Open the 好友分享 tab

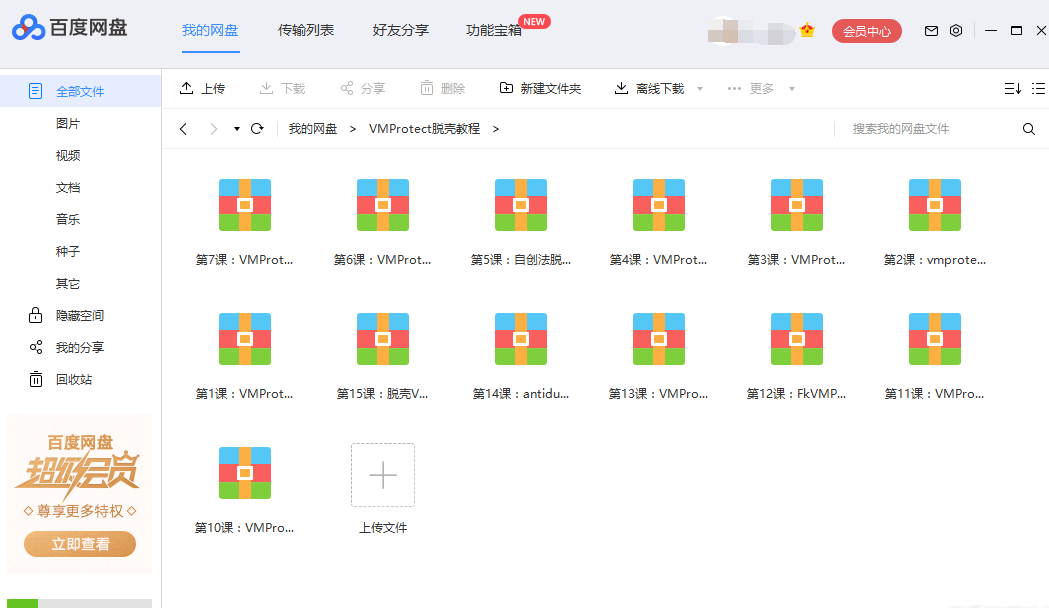pyautogui.click(x=401, y=30)
